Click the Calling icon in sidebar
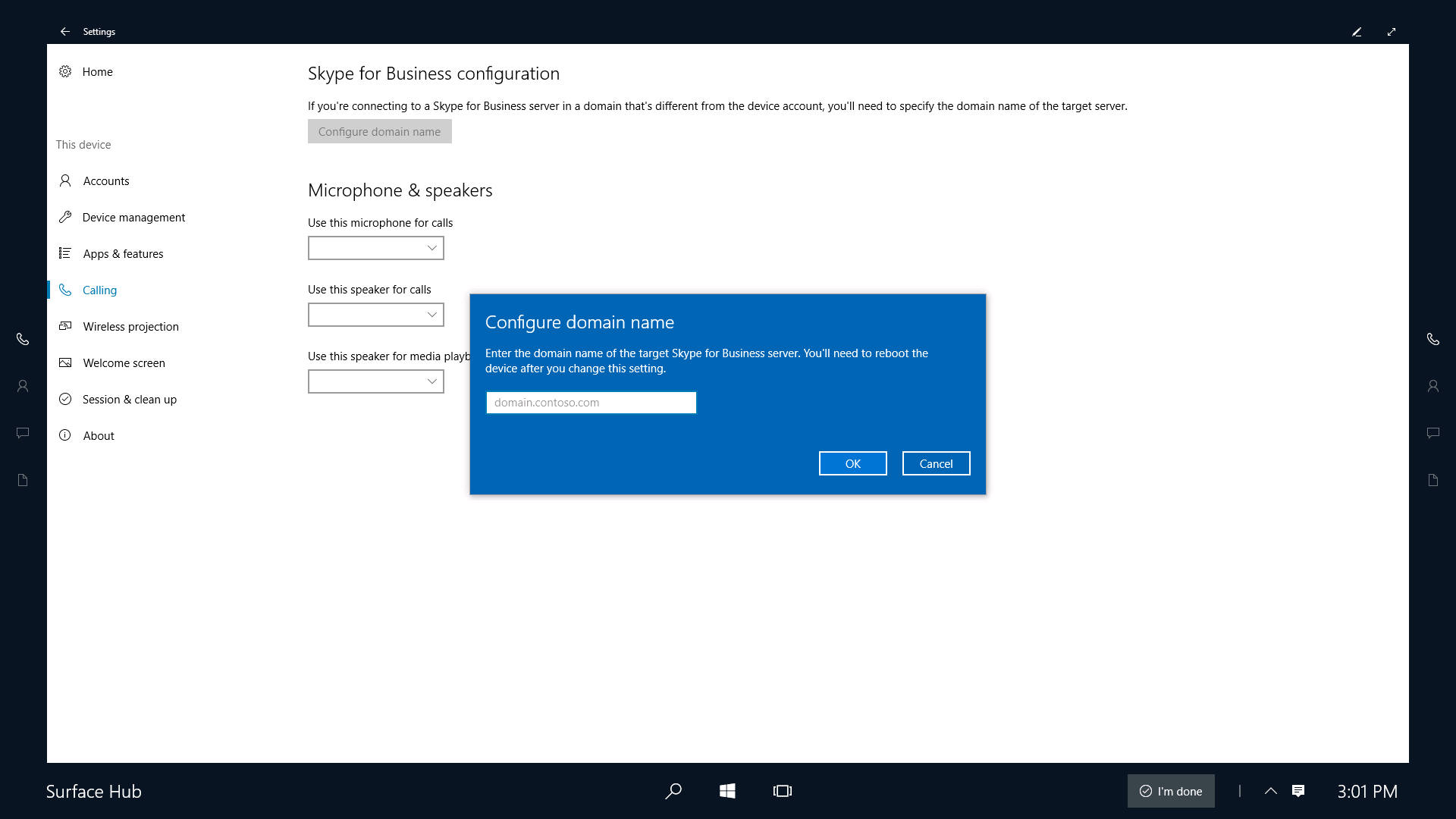The width and height of the screenshot is (1456, 819). click(x=67, y=289)
